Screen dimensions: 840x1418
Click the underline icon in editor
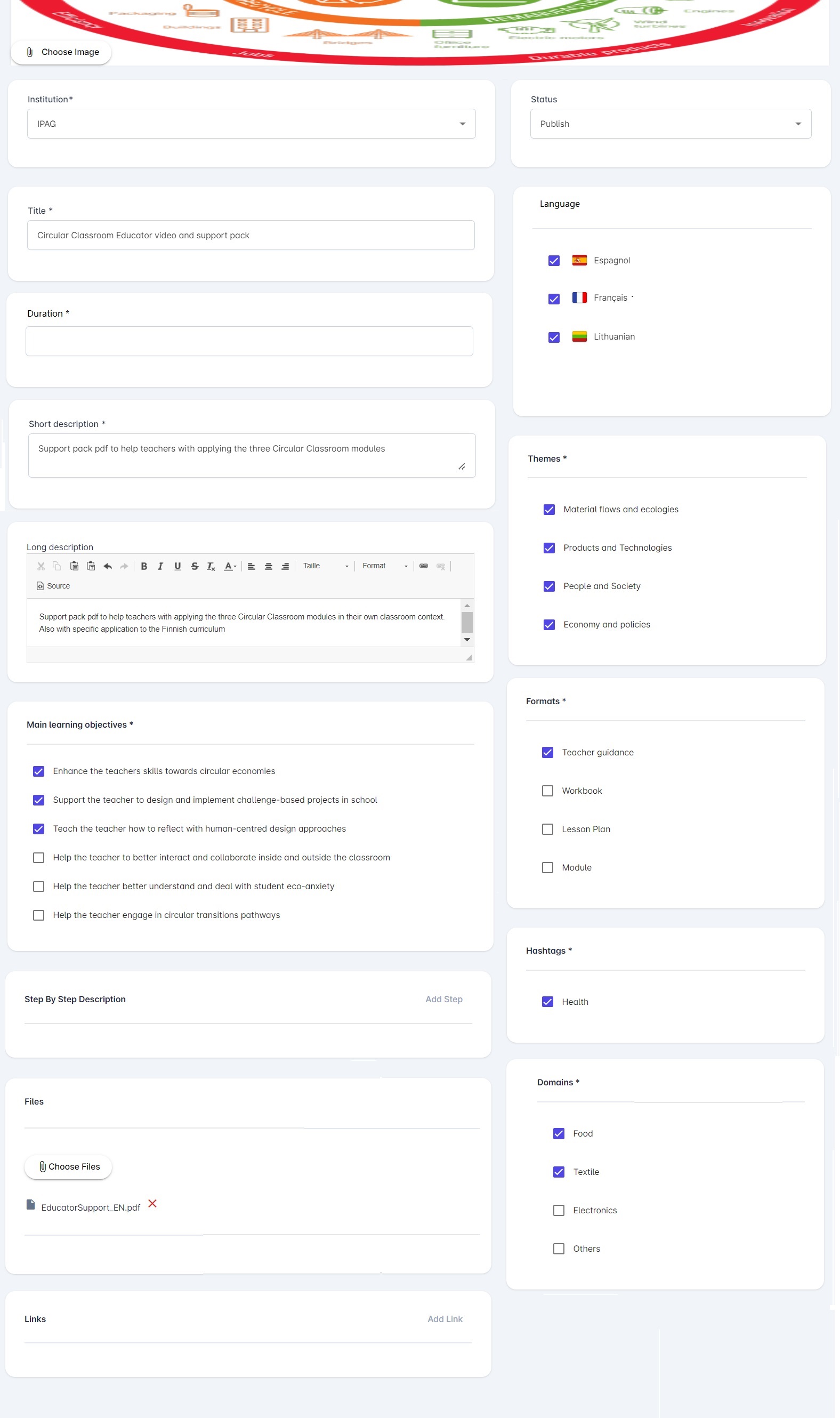tap(177, 566)
